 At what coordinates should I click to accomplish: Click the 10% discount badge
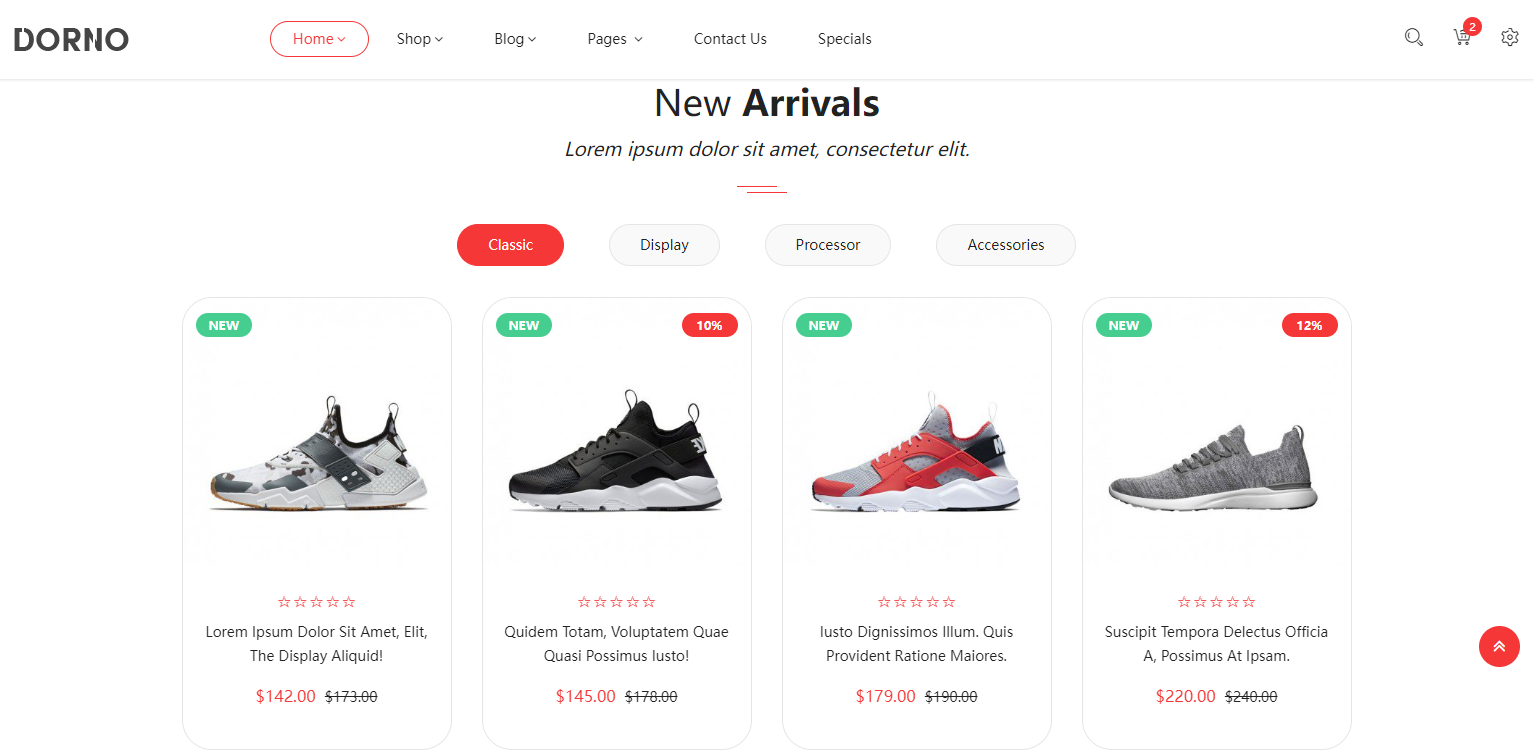709,325
